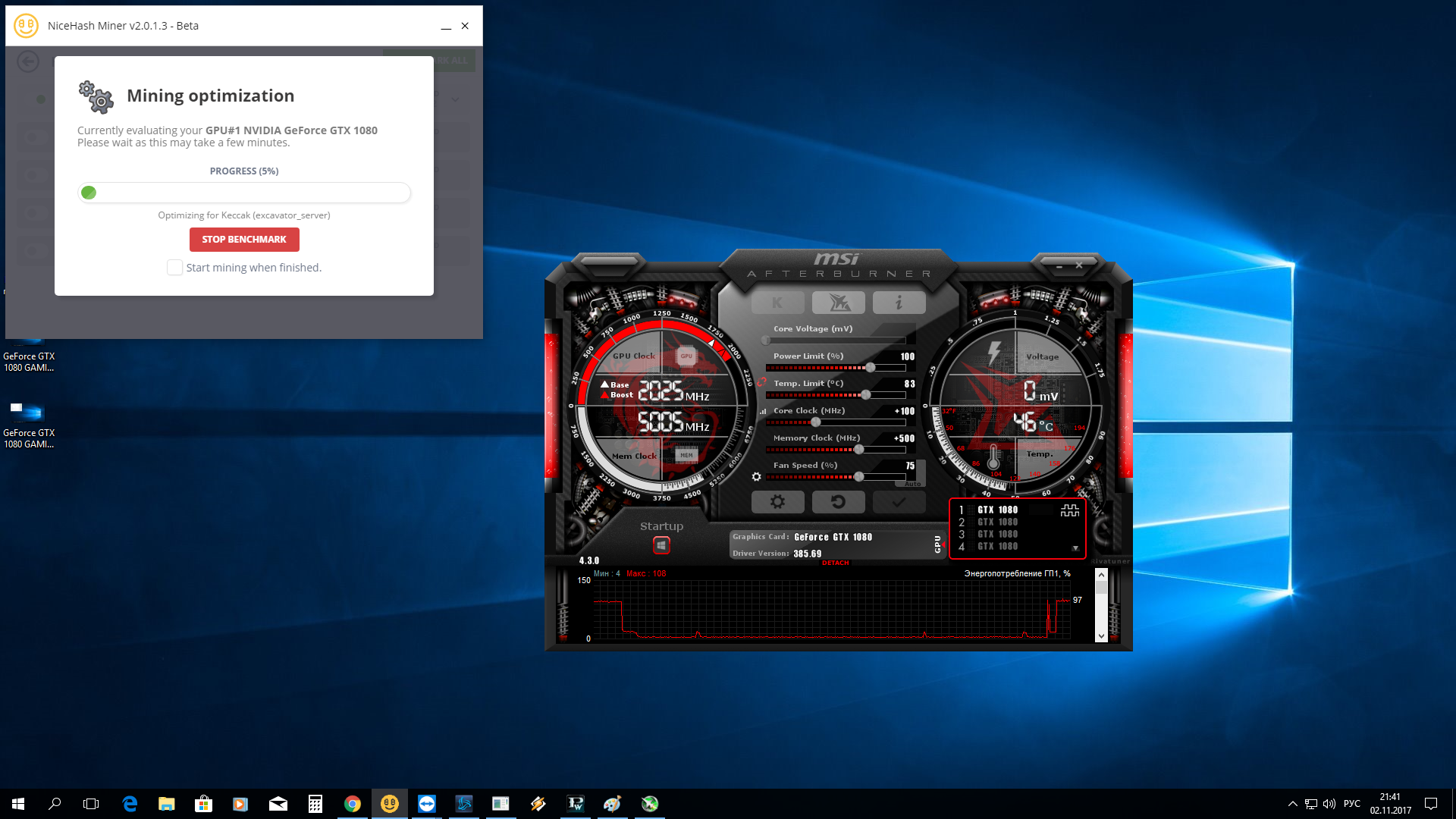This screenshot has height=819, width=1456.
Task: Click the MSI dragon logo button
Action: [x=838, y=303]
